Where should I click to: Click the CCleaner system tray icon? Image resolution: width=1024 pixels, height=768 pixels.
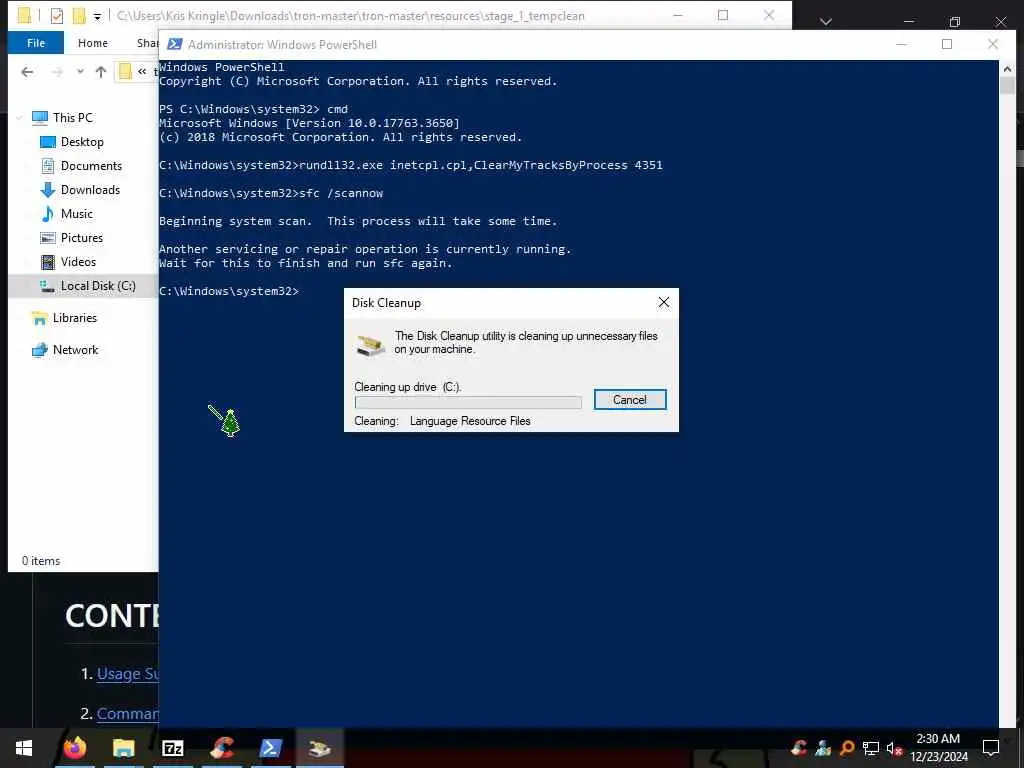coord(799,748)
